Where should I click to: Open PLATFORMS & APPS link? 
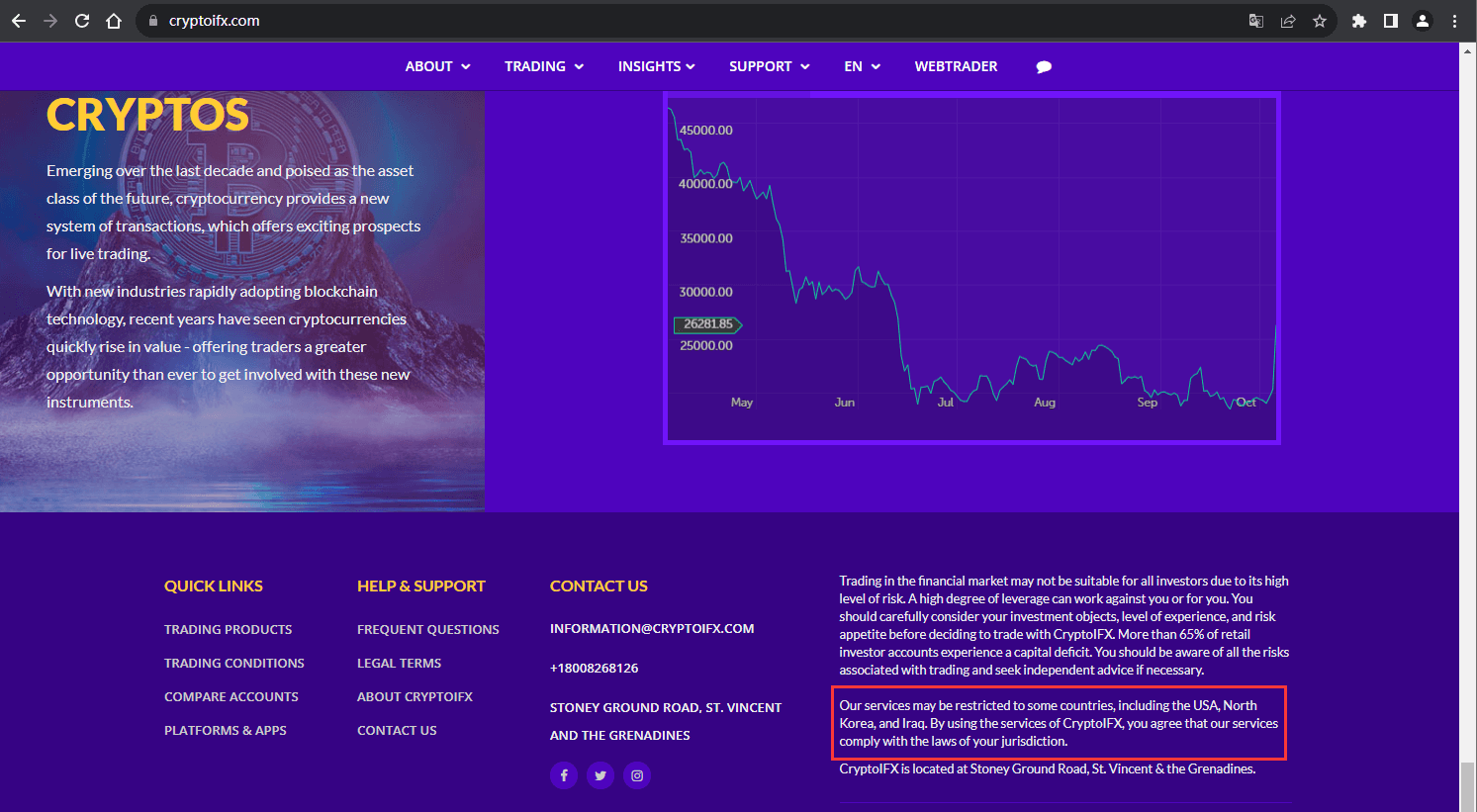226,730
